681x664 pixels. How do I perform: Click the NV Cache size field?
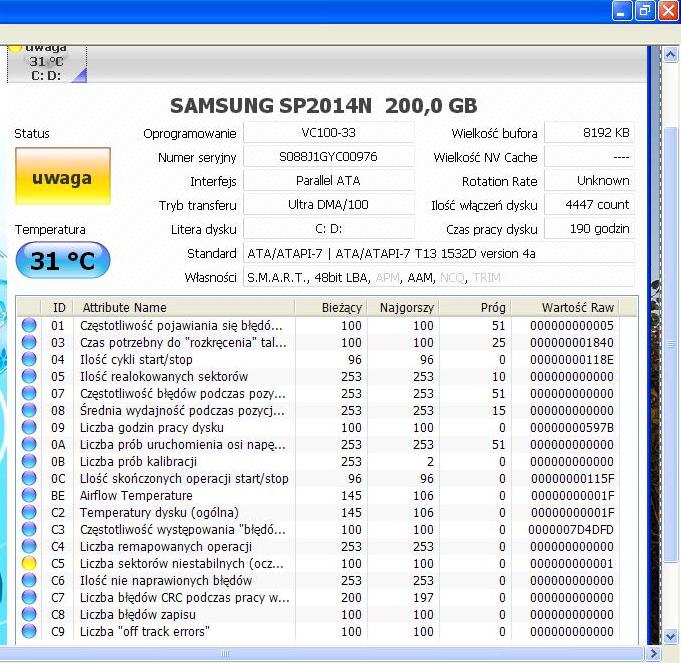pos(589,156)
